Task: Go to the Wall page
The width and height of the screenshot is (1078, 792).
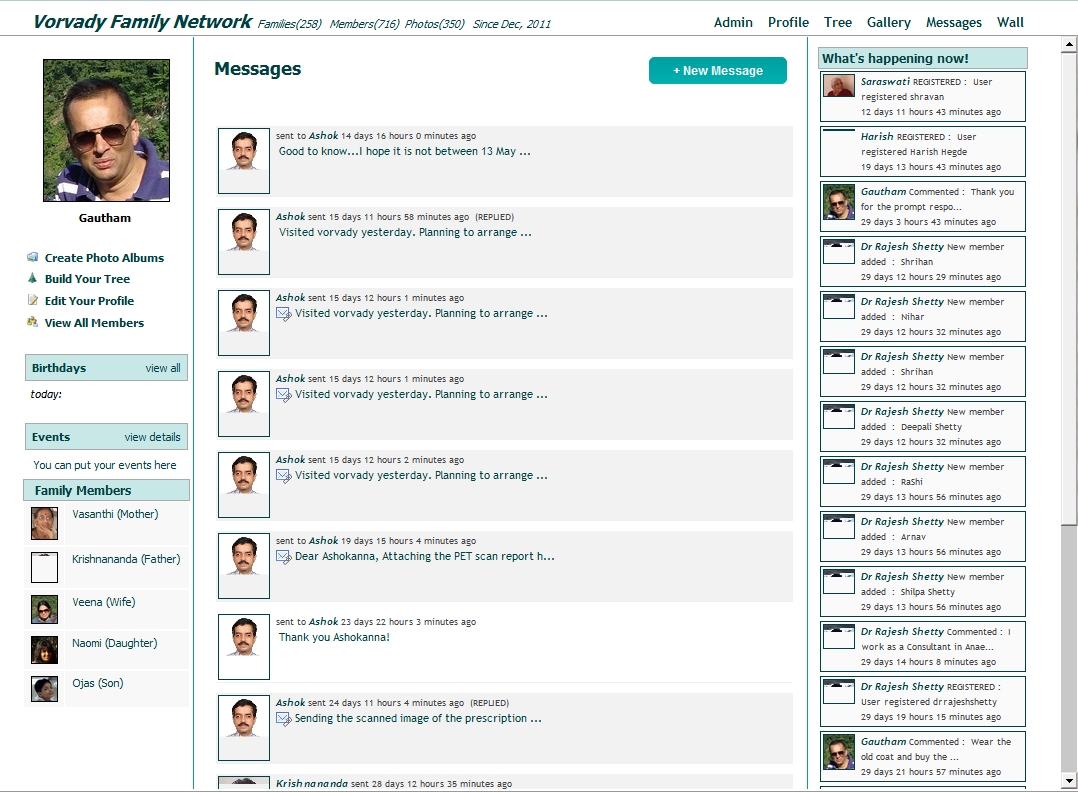Action: click(x=1010, y=22)
